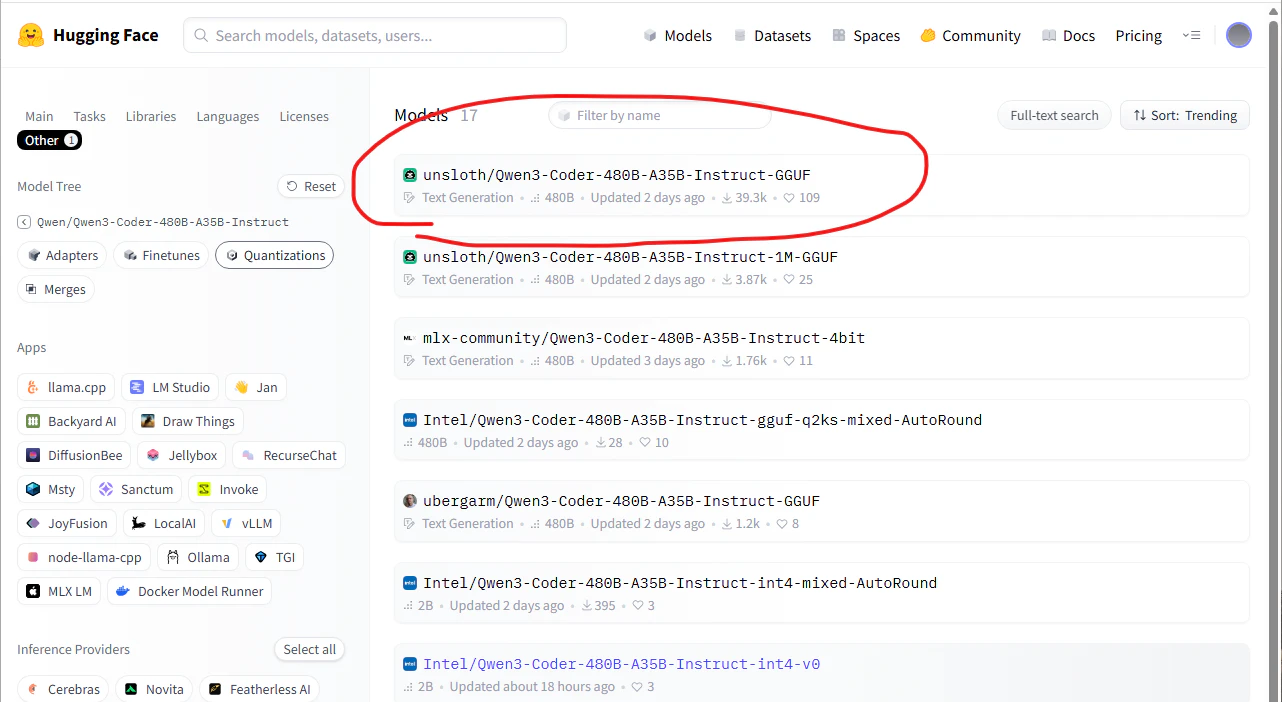Open mlx-community Qwen3-Coder Instruct-4bit model
The width and height of the screenshot is (1282, 702).
822,348
